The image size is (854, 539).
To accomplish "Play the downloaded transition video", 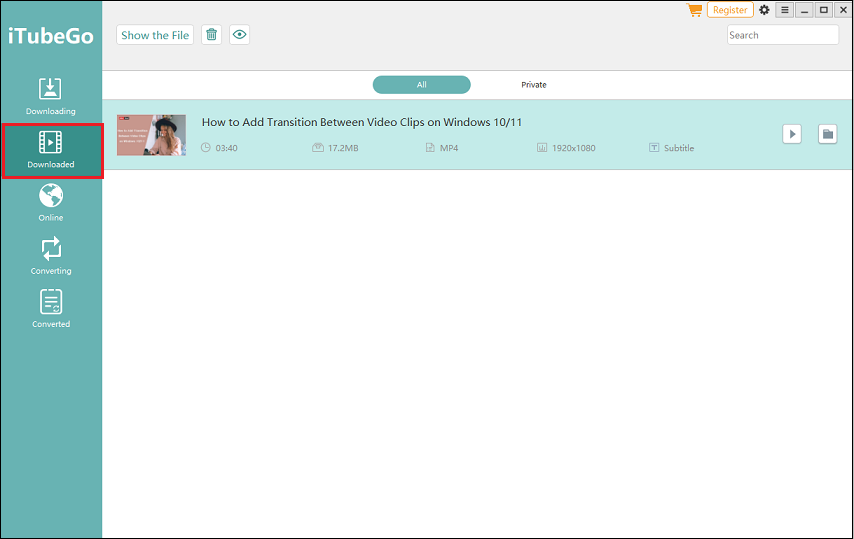I will (792, 134).
